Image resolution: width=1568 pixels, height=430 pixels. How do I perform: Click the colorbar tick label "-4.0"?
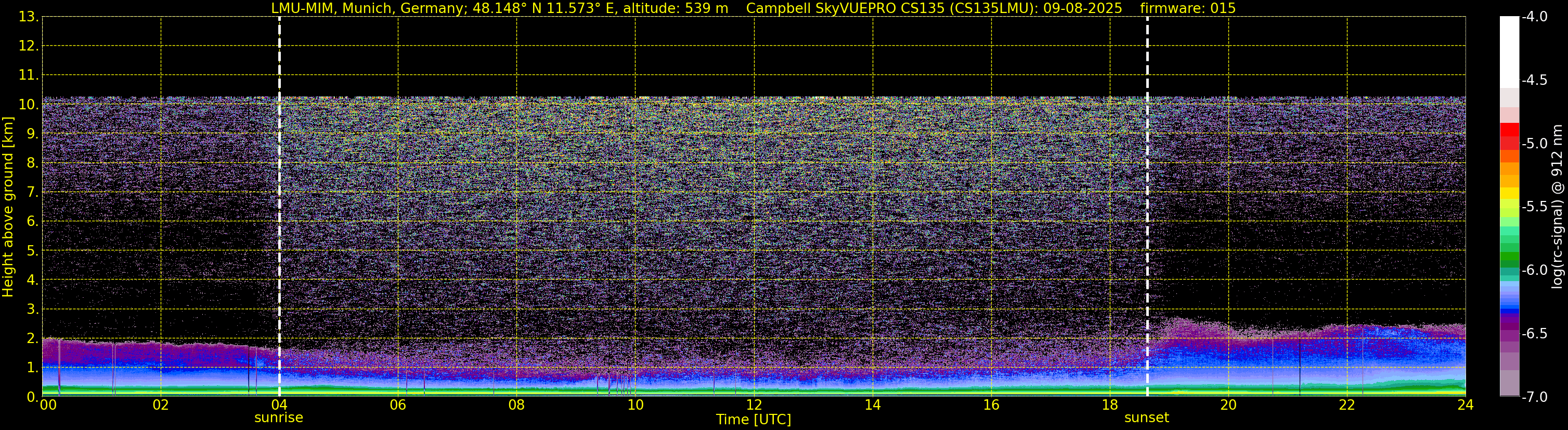pos(1534,17)
